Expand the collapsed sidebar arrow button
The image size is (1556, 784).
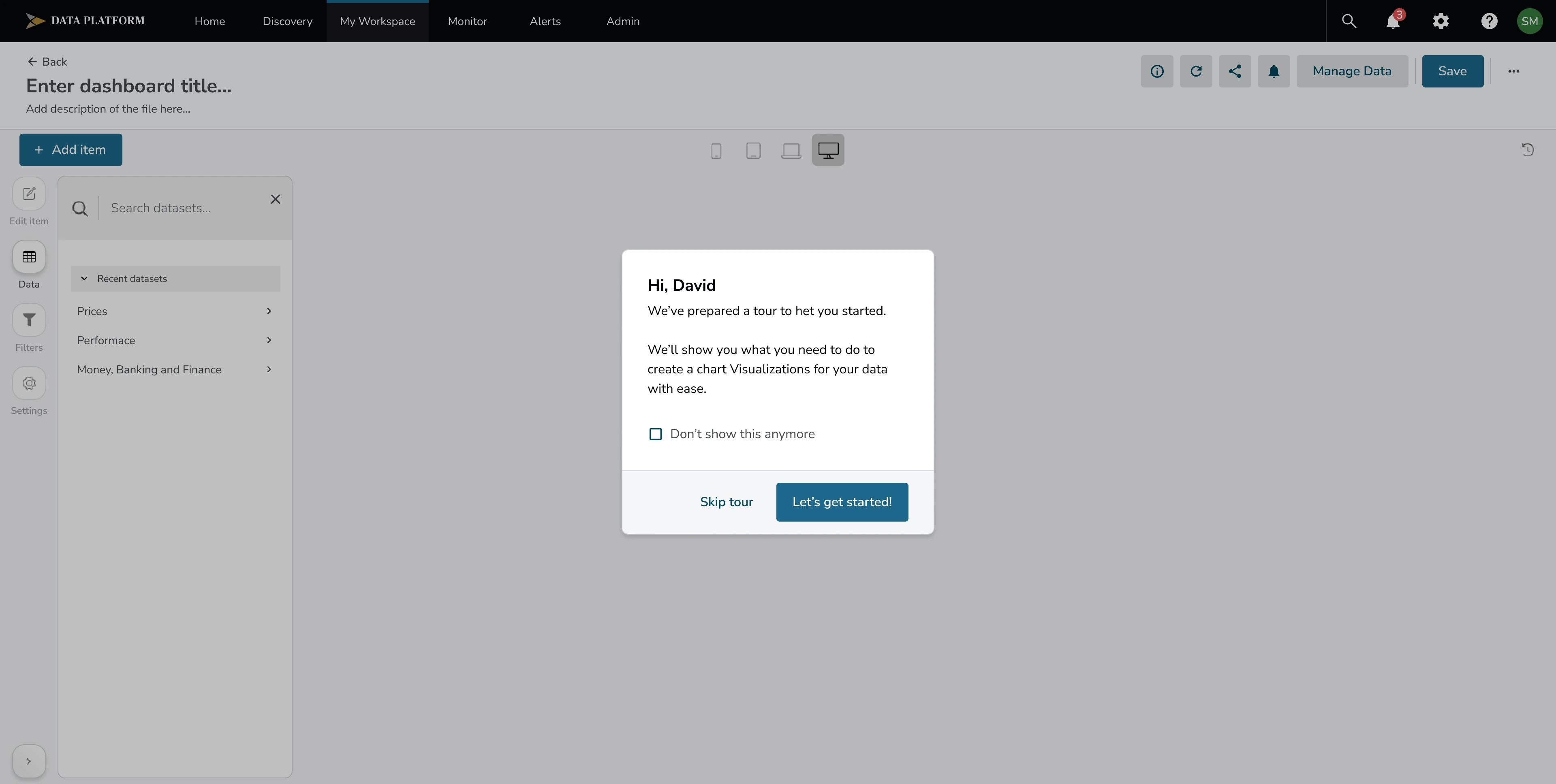(29, 761)
